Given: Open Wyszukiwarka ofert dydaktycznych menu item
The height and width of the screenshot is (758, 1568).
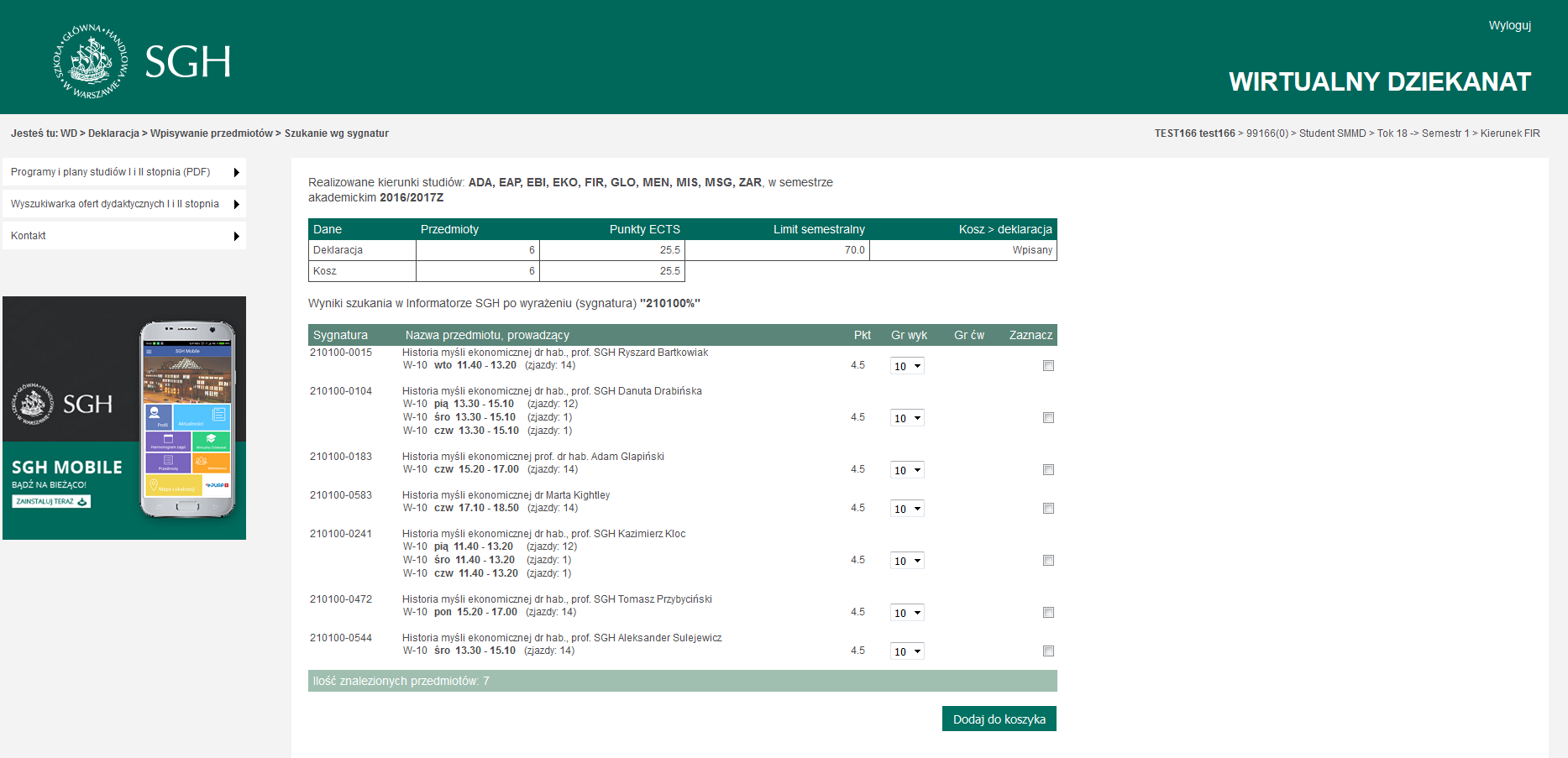Looking at the screenshot, I should 124,204.
